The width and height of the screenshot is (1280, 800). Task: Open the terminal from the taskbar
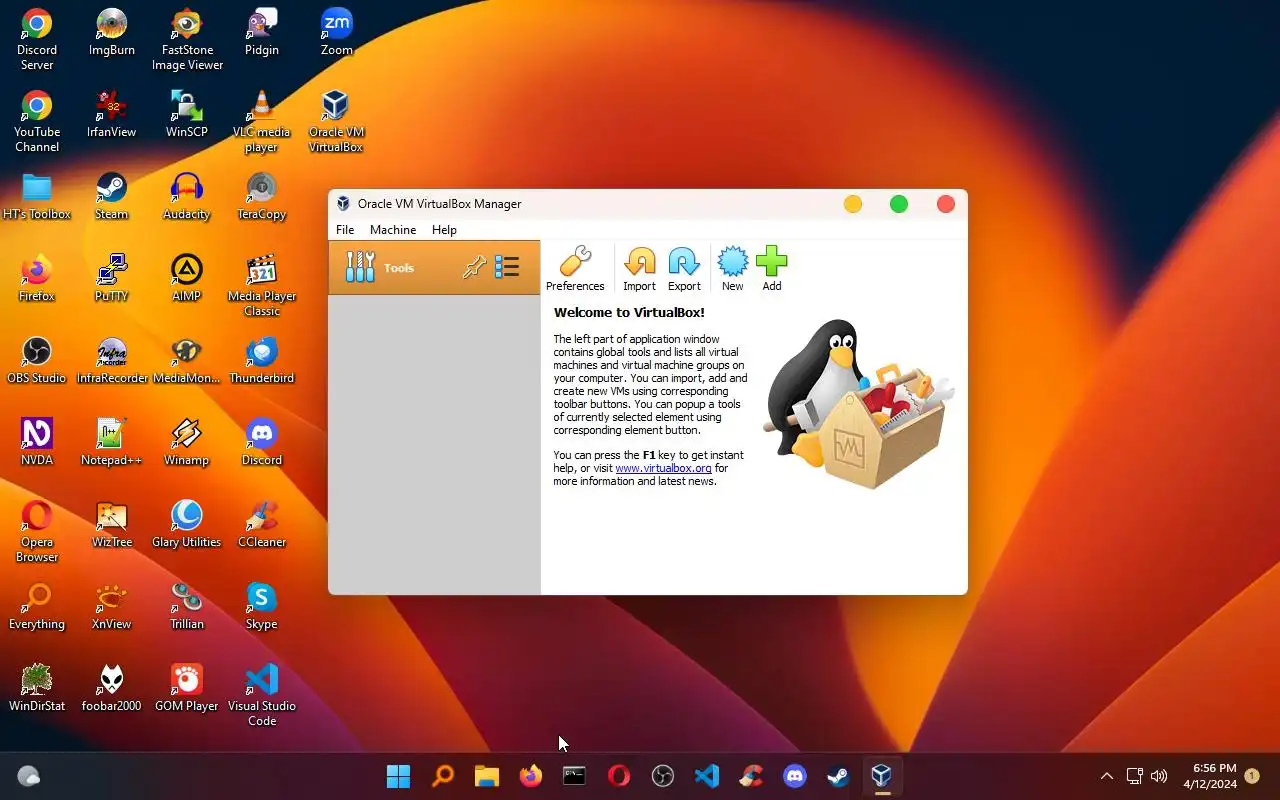(x=574, y=776)
